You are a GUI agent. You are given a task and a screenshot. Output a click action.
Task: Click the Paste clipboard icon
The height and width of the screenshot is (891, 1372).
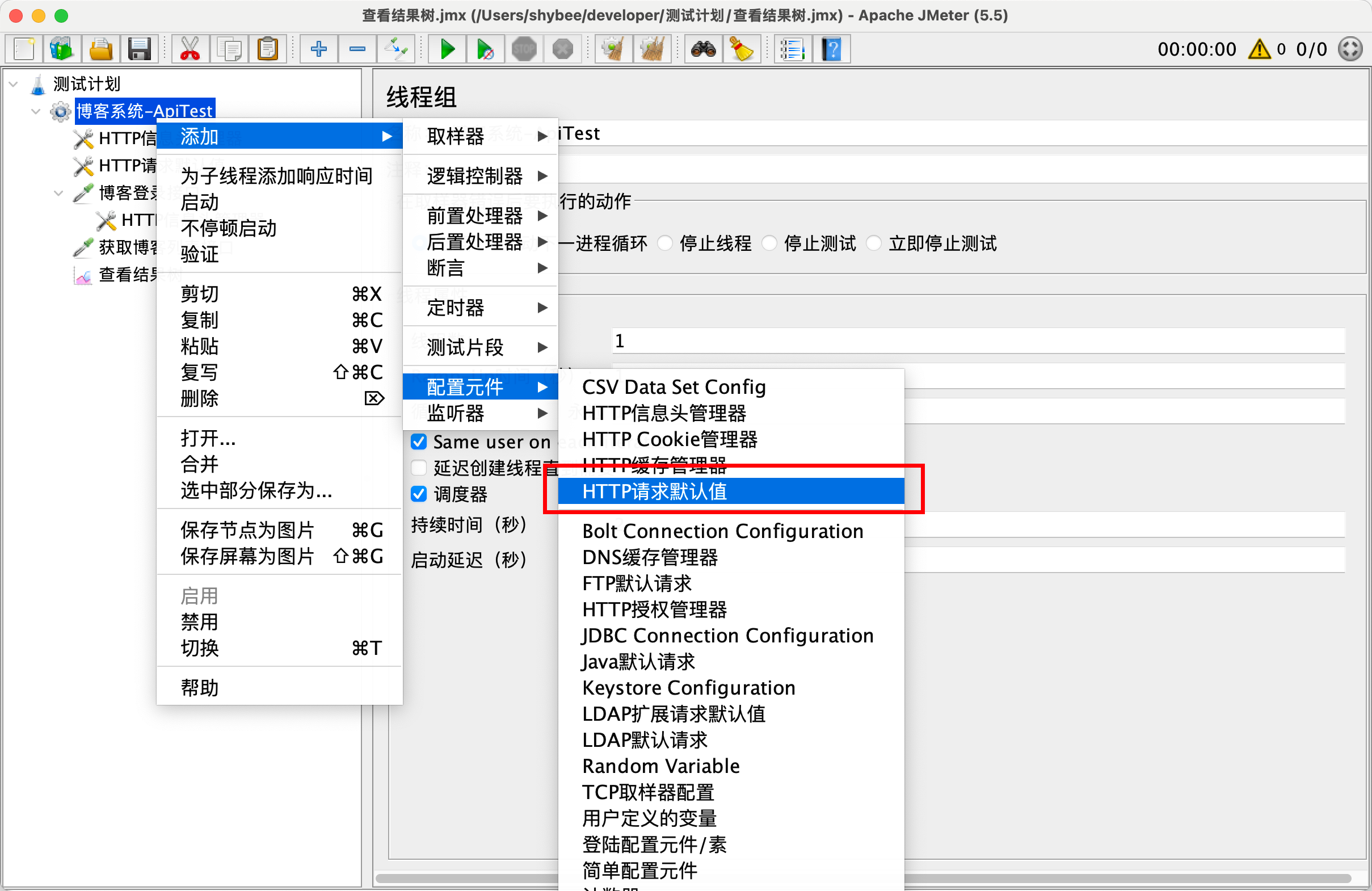tap(267, 49)
